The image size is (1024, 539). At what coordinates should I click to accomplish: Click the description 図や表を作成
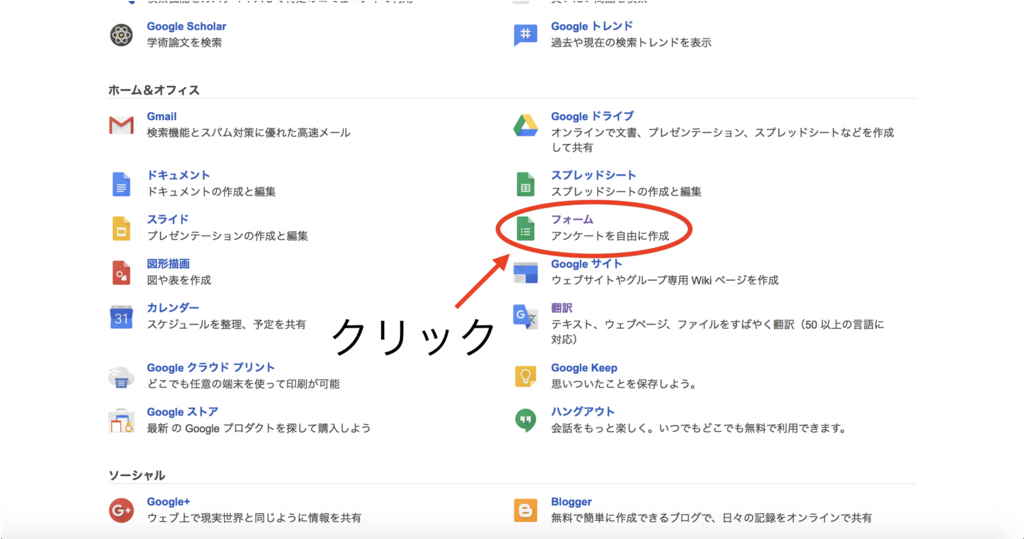tap(178, 280)
